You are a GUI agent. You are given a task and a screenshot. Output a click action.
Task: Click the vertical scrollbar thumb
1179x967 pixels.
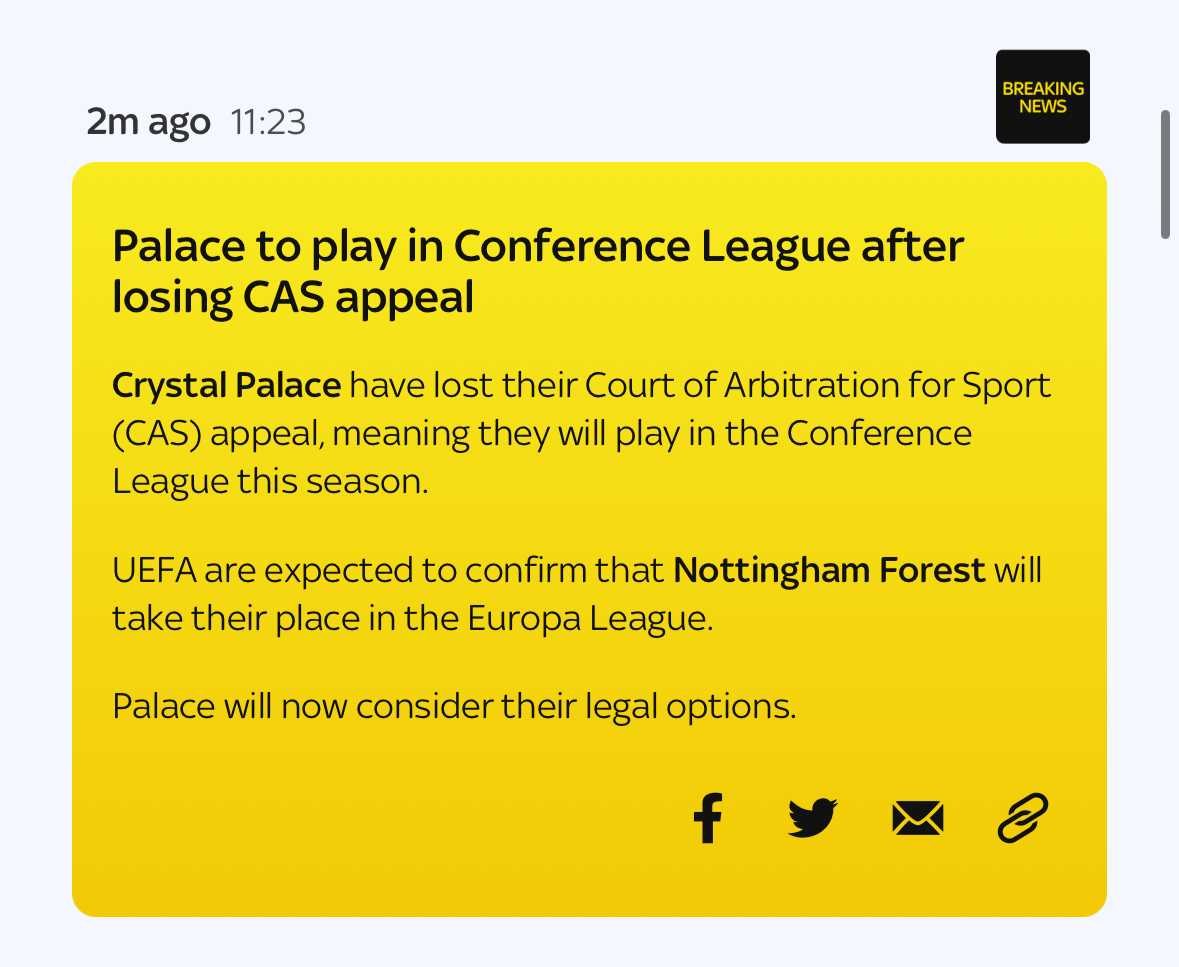1165,174
